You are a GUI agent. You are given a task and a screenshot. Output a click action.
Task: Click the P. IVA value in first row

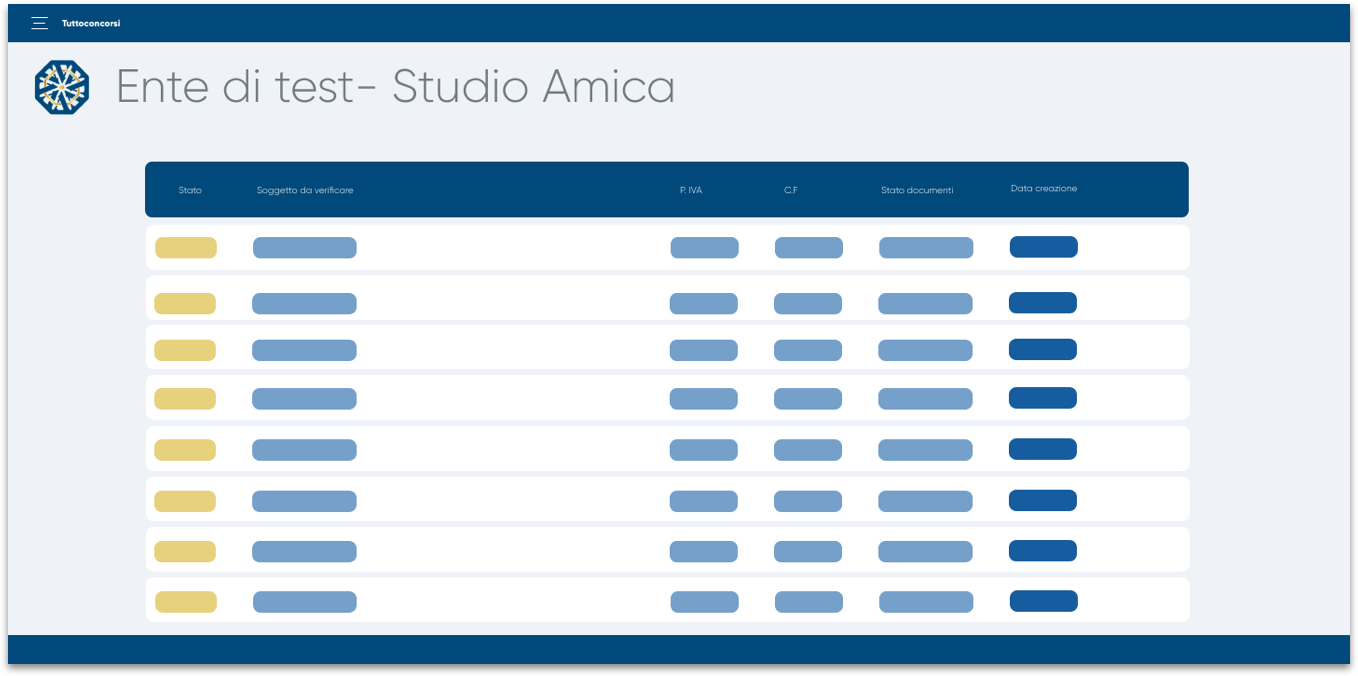705,248
